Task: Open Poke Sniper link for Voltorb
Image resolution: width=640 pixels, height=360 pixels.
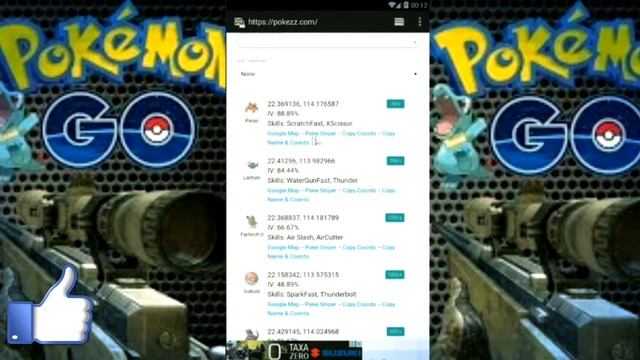Action: [320, 304]
